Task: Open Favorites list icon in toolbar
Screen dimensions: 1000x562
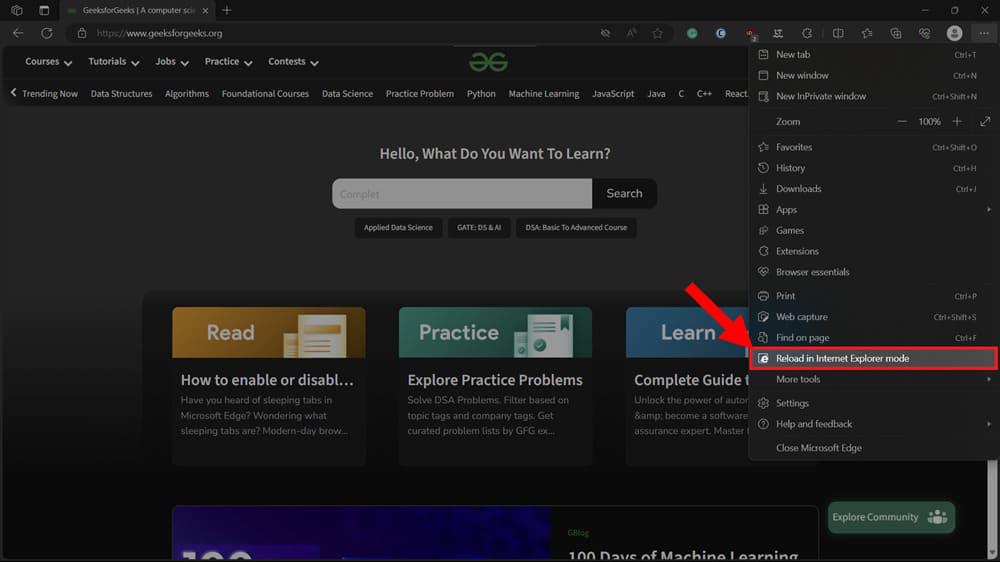Action: click(x=867, y=33)
